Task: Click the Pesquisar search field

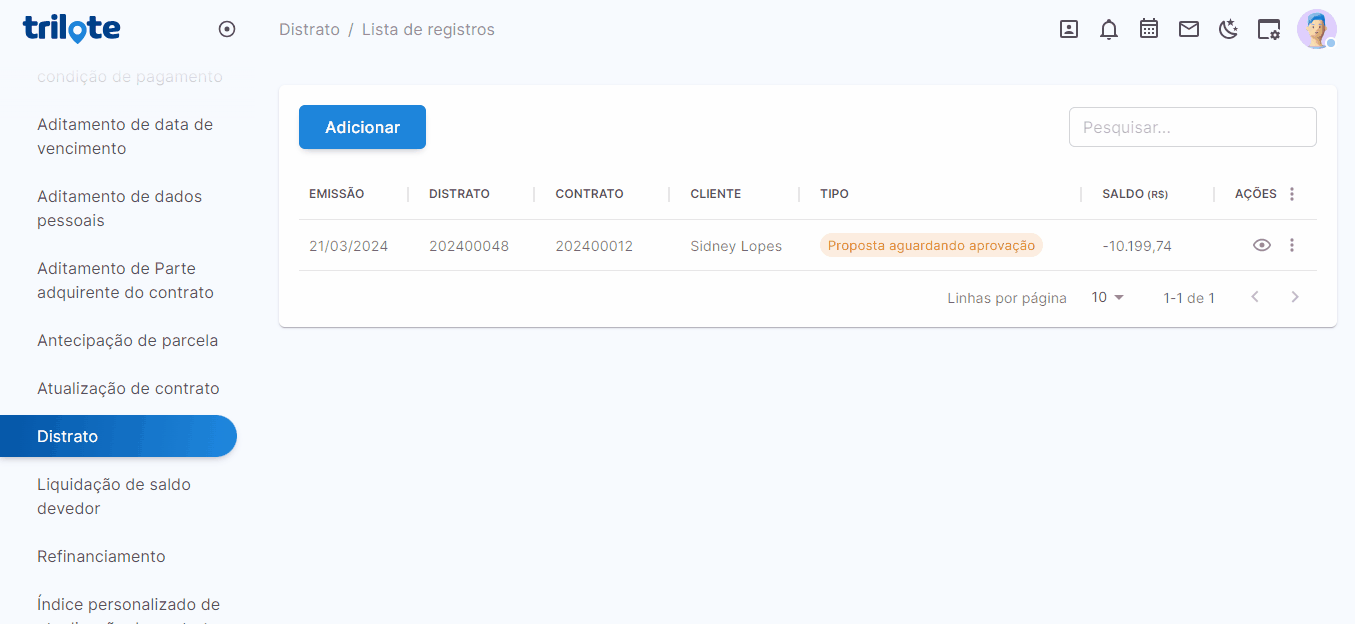Action: click(x=1192, y=127)
